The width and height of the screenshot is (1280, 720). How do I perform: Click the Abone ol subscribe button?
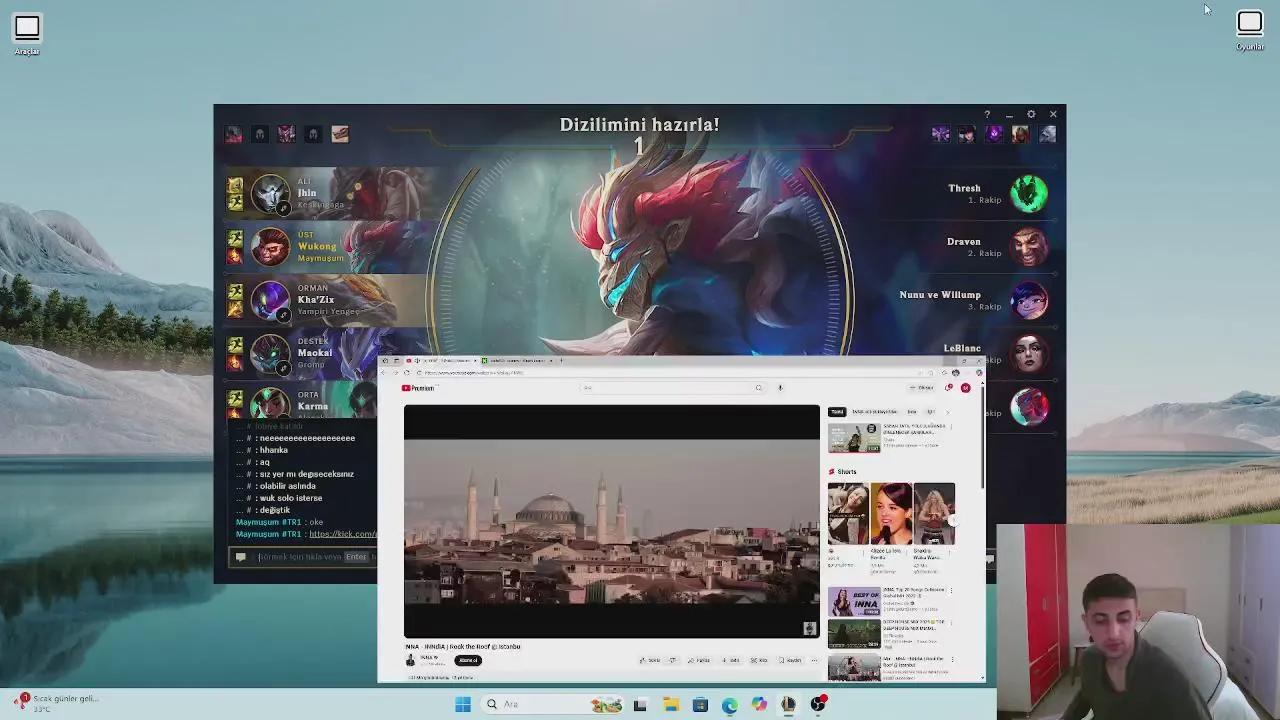point(468,660)
